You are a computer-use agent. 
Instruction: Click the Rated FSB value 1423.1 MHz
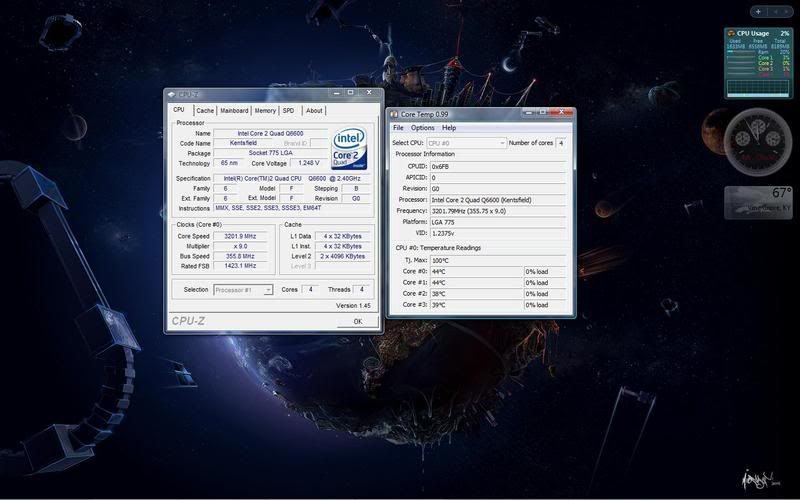[x=240, y=266]
